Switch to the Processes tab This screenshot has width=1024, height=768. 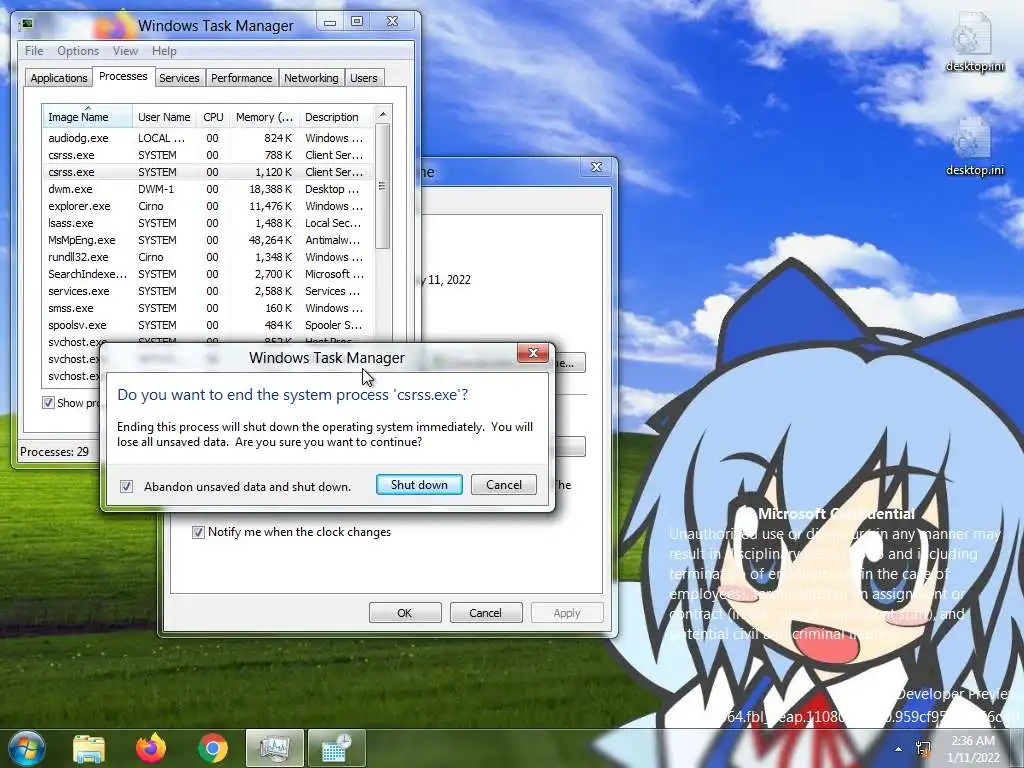123,76
